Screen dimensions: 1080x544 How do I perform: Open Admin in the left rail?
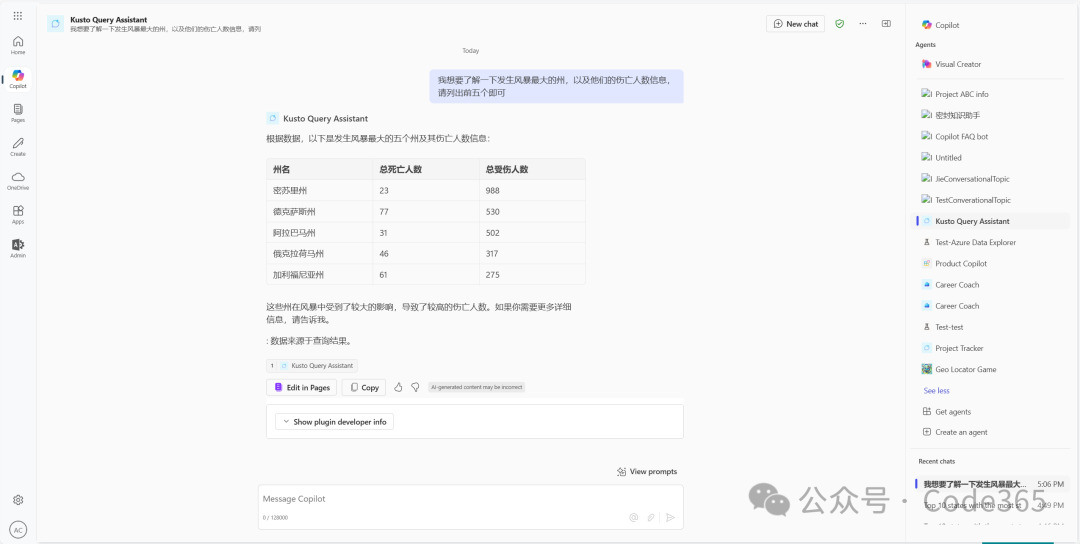[18, 248]
